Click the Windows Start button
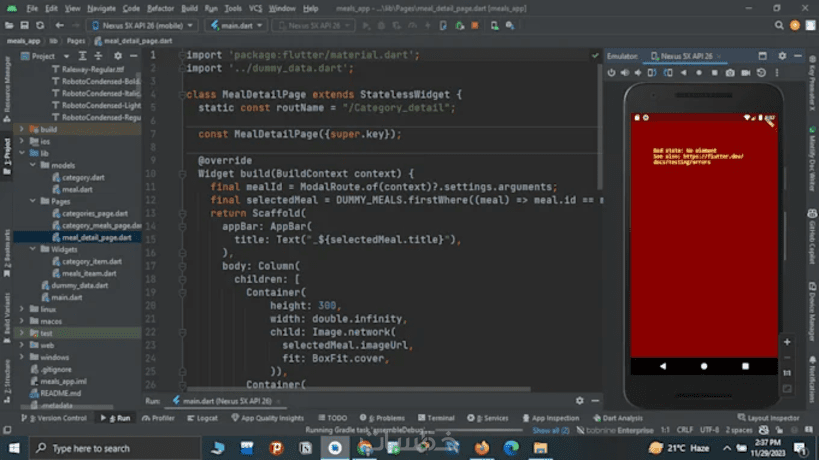The image size is (819, 460). pyautogui.click(x=14, y=448)
